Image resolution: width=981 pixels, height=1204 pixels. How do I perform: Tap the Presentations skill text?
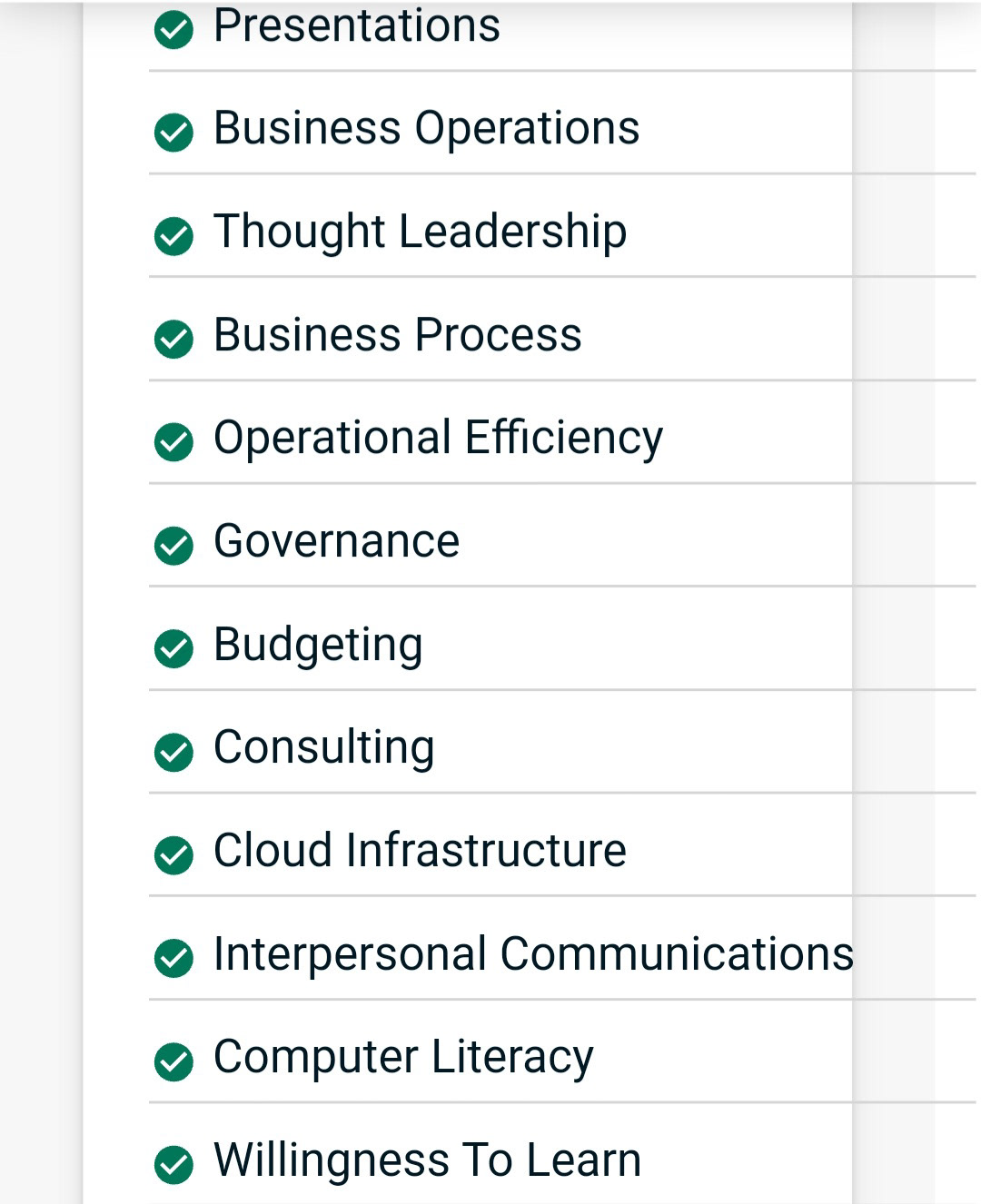356,25
